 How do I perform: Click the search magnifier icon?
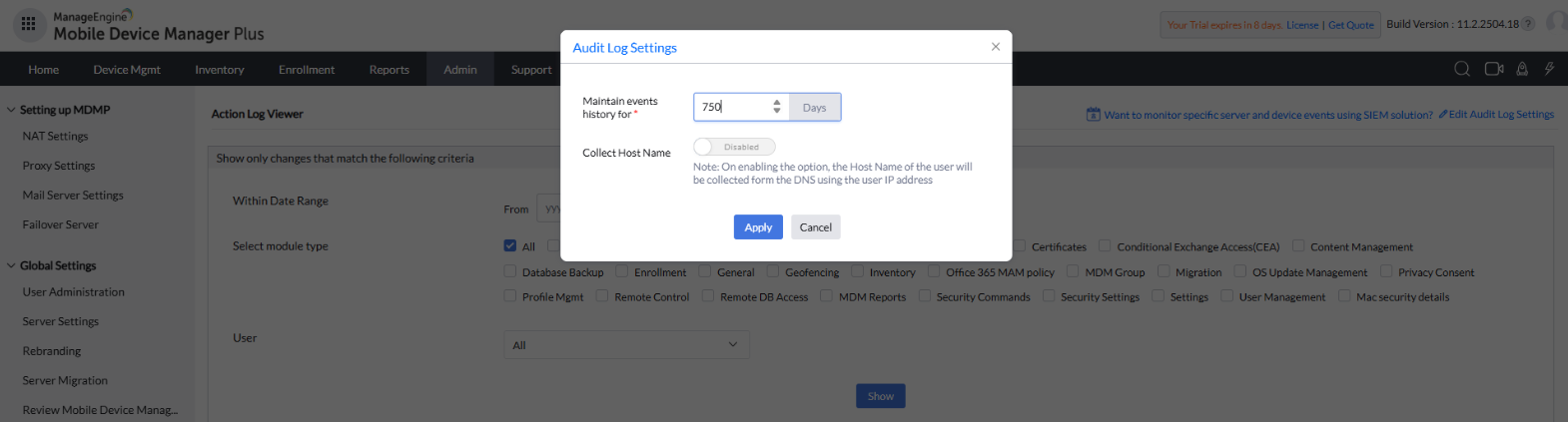pos(1462,69)
